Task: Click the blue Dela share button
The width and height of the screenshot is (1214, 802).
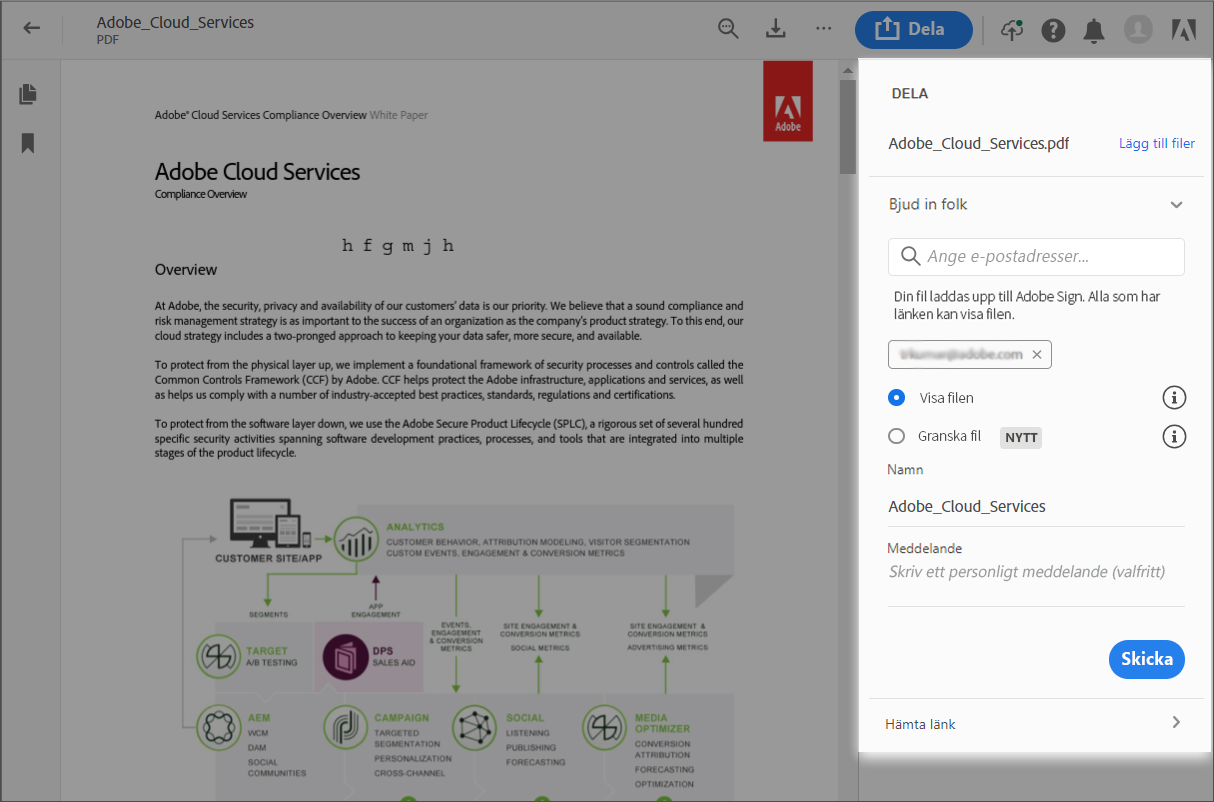Action: (913, 30)
